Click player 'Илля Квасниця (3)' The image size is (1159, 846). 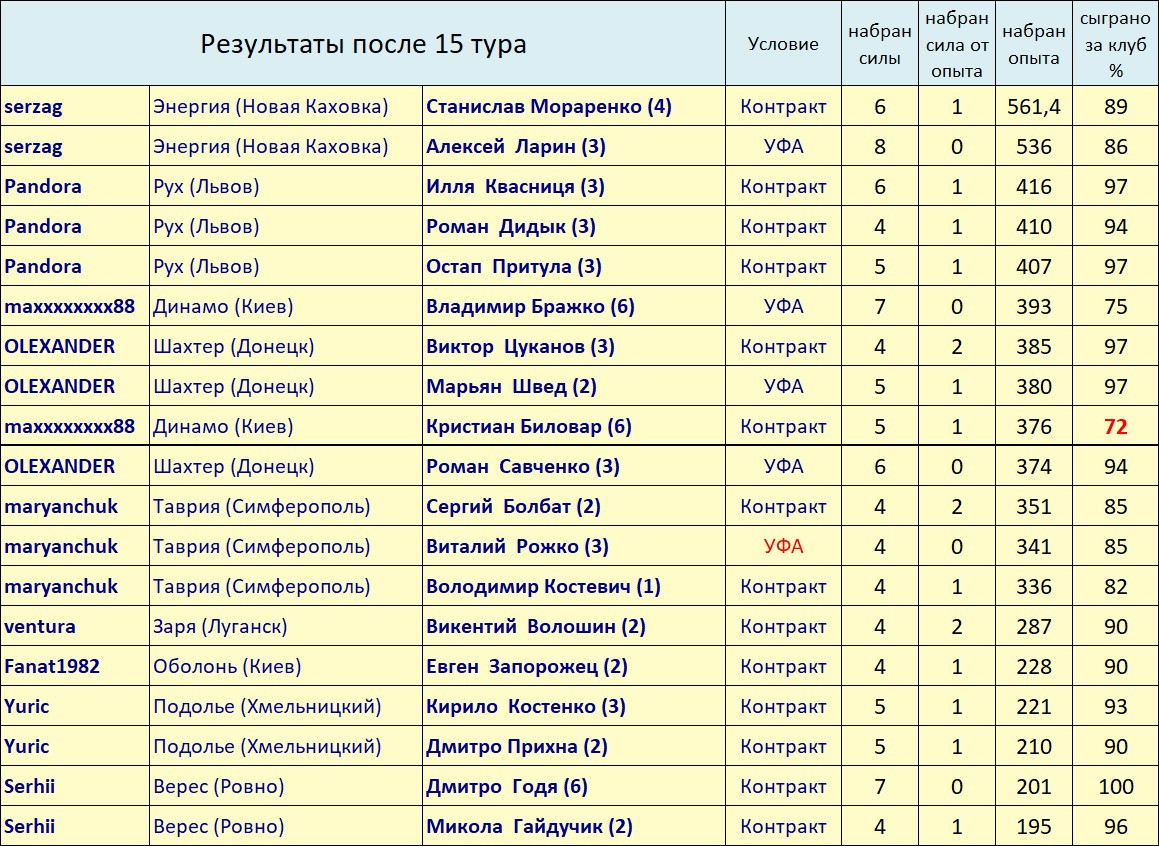pos(515,186)
